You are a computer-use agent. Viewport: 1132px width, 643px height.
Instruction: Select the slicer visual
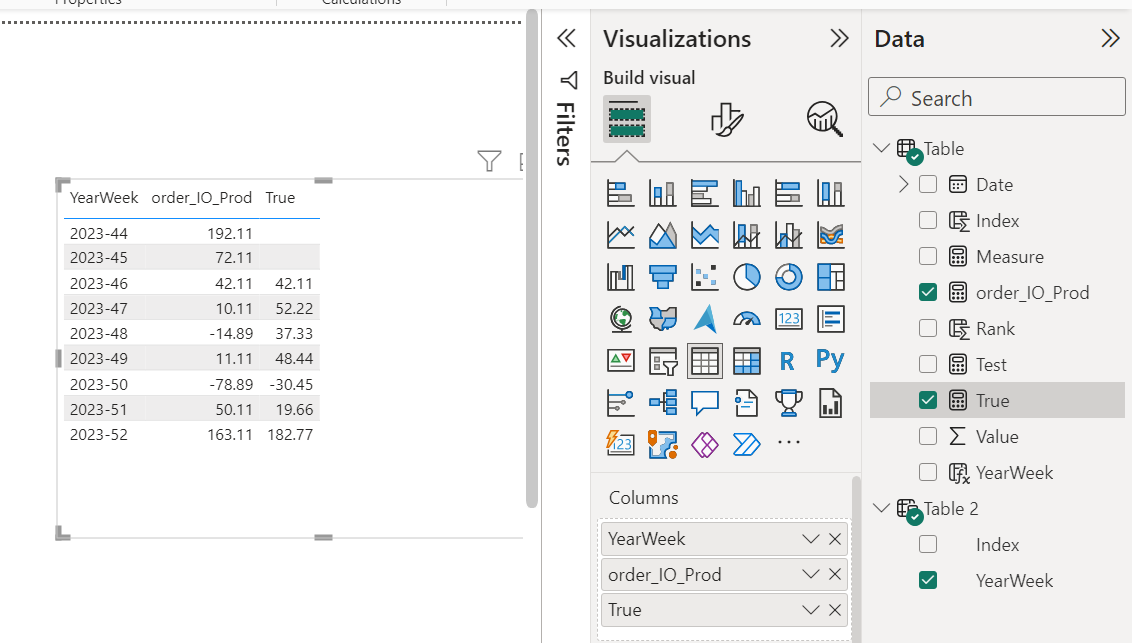click(x=662, y=361)
